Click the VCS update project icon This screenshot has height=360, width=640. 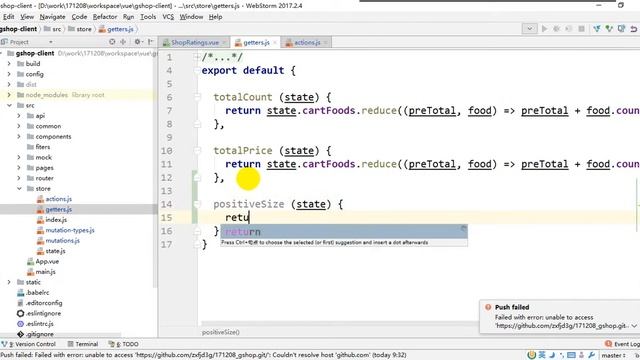597,29
